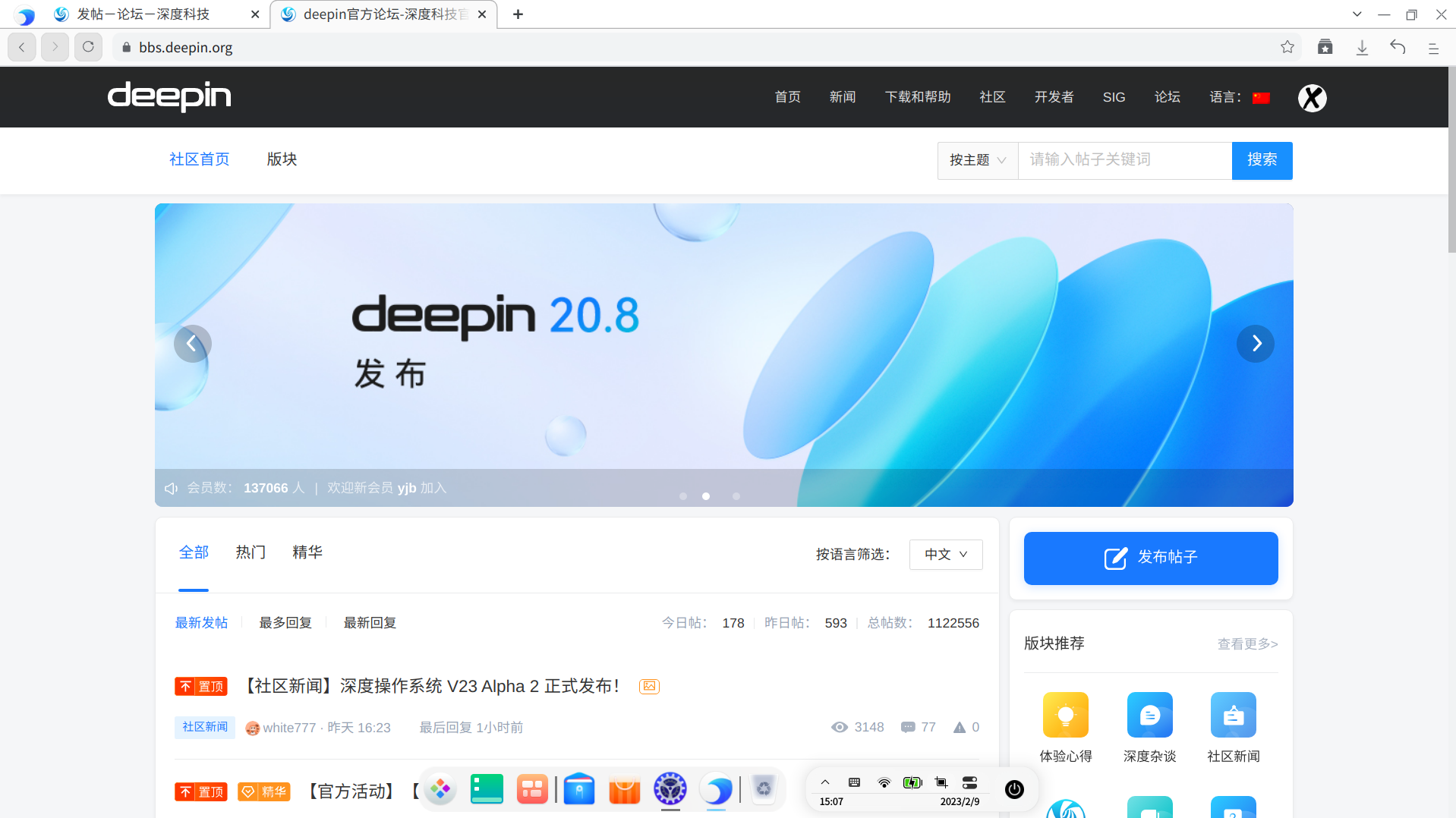Screen dimensions: 1456x818
Task: Sort by 最多回复
Action: pos(285,623)
